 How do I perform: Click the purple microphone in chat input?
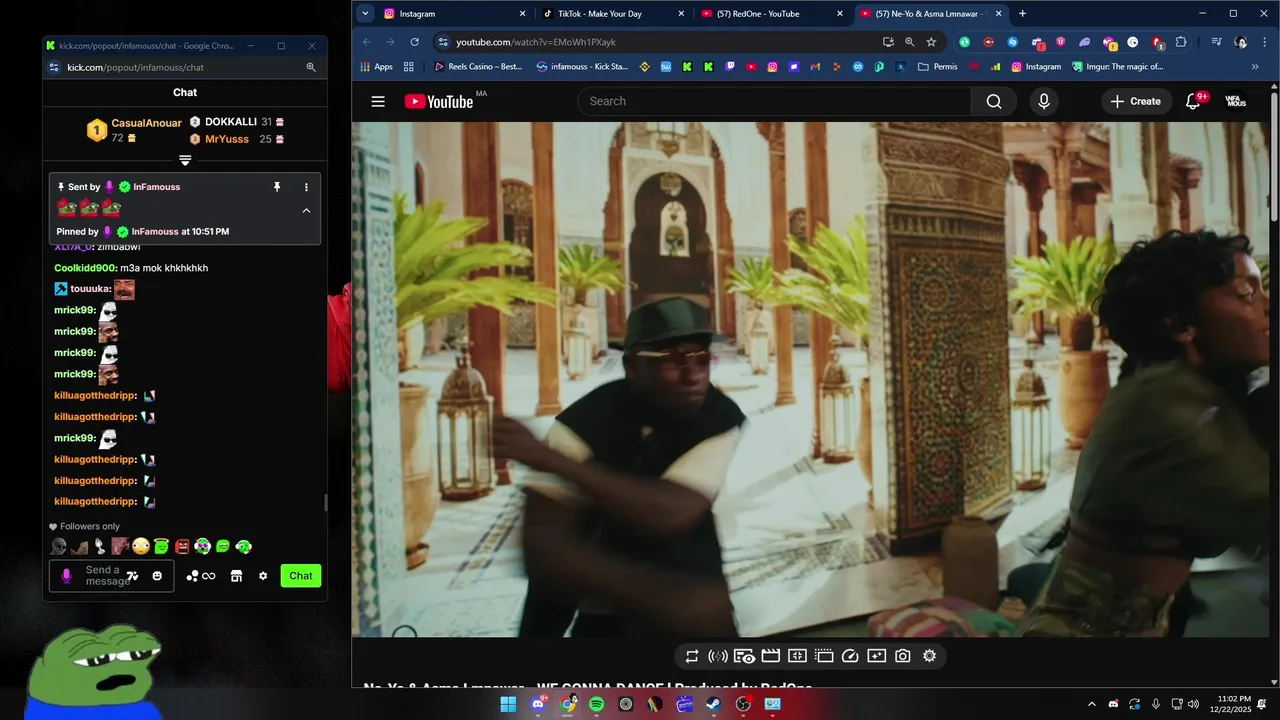tap(67, 576)
